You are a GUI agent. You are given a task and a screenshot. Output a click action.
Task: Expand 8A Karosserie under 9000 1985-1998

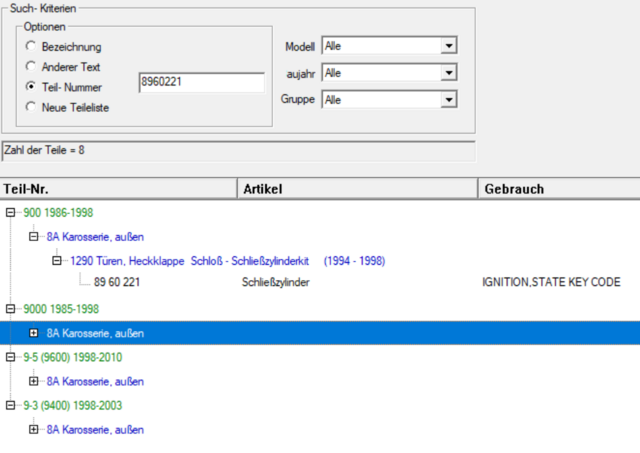[x=34, y=333]
